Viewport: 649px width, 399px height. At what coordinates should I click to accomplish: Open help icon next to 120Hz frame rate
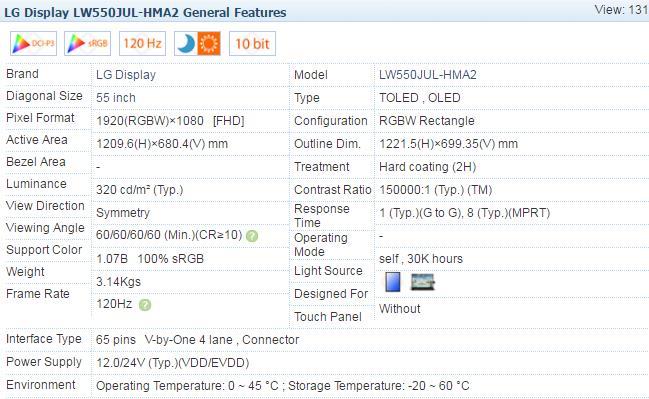[x=145, y=305]
